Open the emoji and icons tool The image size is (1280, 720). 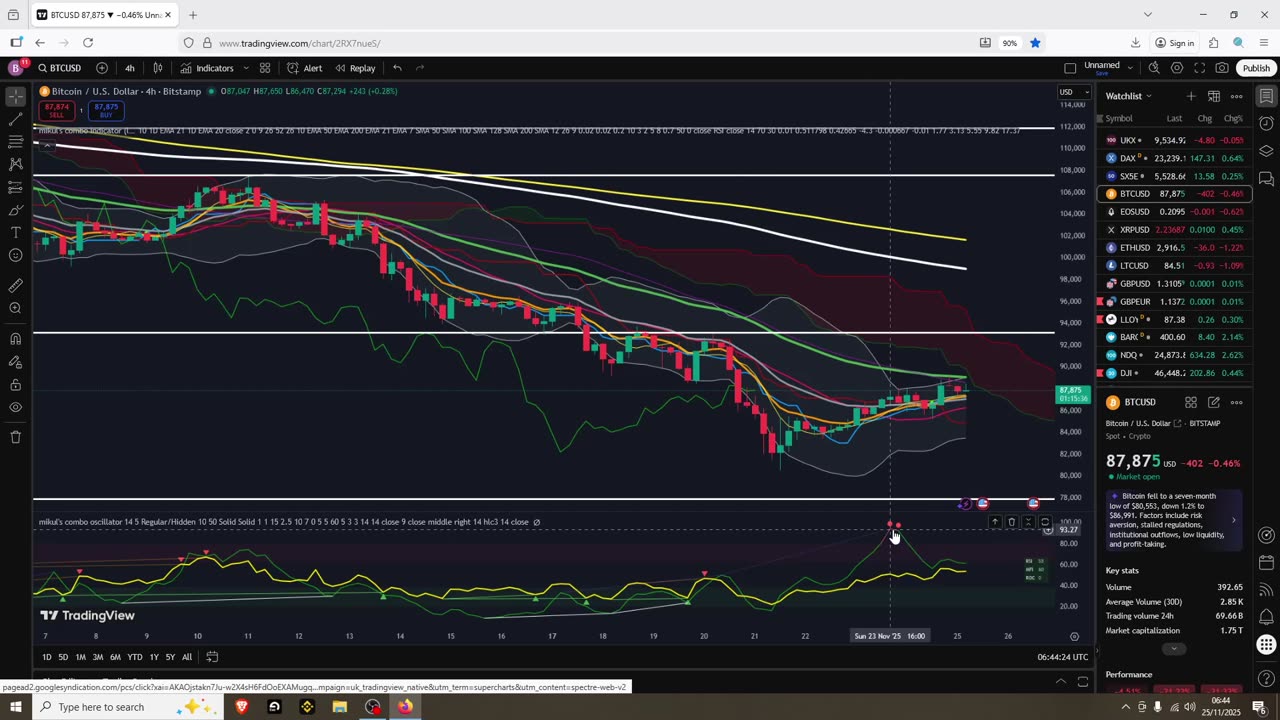point(15,256)
